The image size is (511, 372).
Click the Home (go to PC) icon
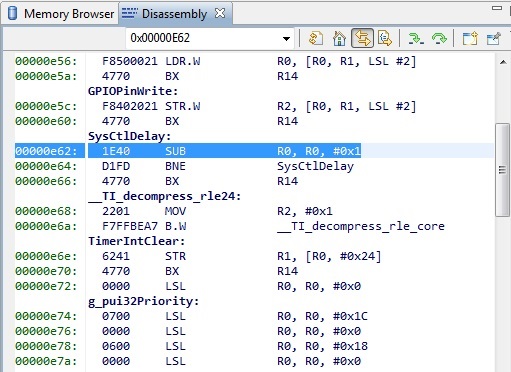point(339,38)
